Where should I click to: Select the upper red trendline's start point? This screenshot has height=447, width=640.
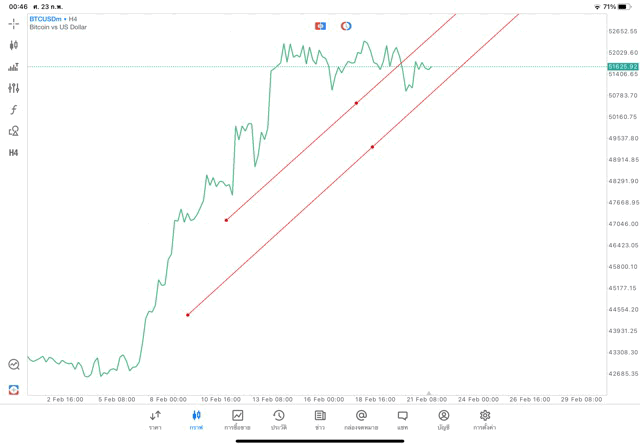click(226, 220)
